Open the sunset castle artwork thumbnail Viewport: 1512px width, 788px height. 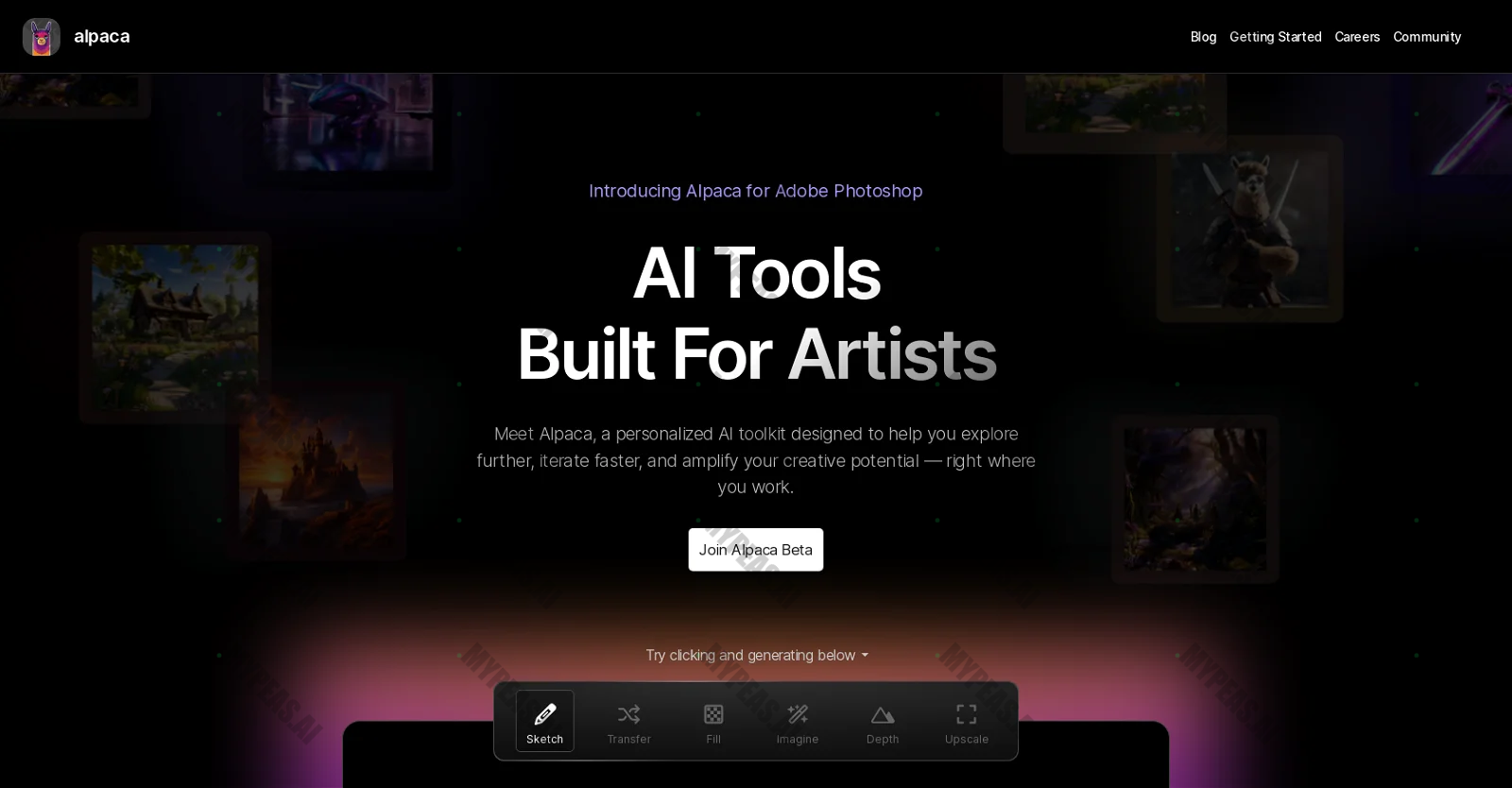321,471
